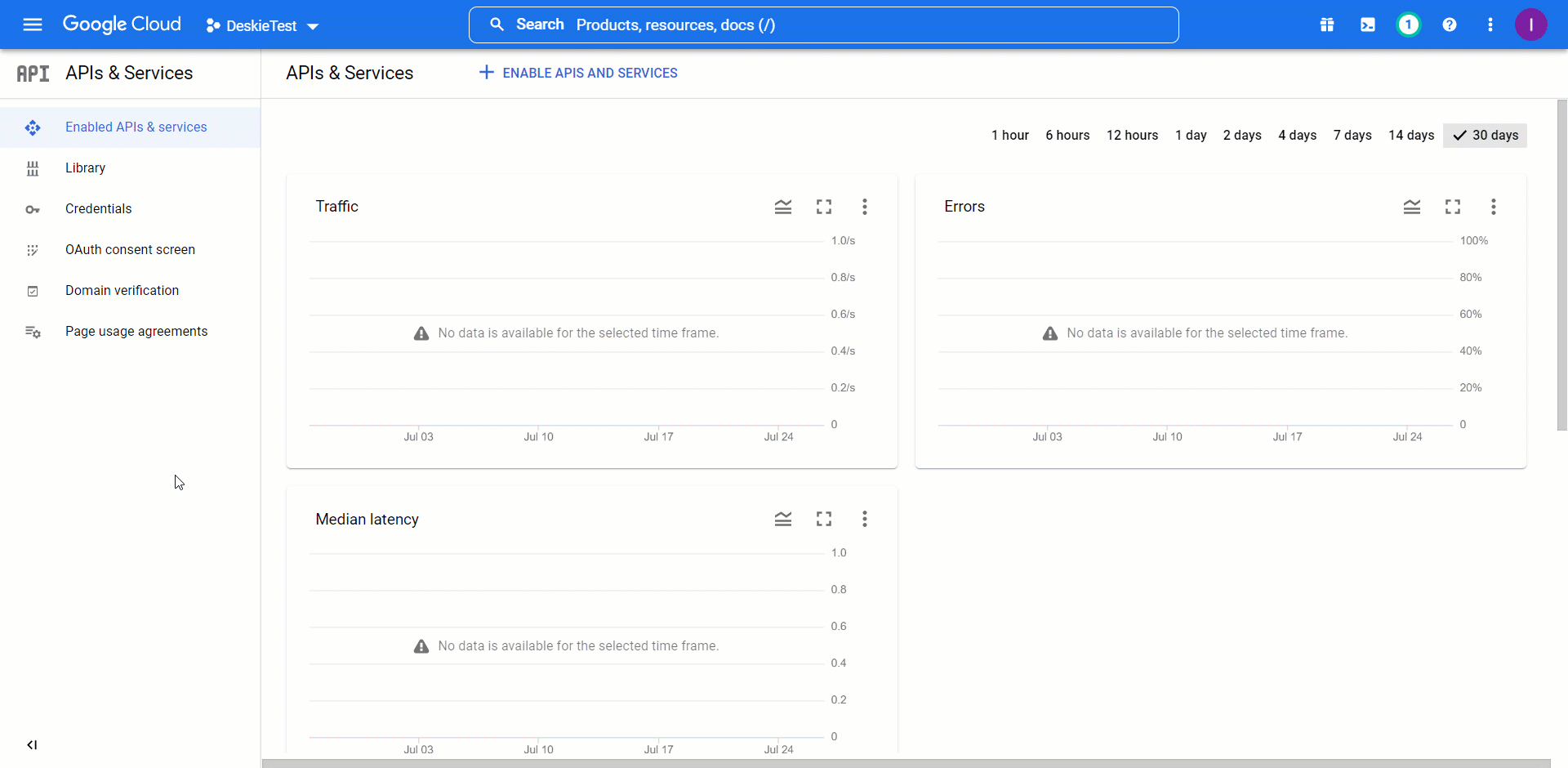Click the Page usage agreements gear-list icon
The image size is (1568, 768).
tap(33, 332)
